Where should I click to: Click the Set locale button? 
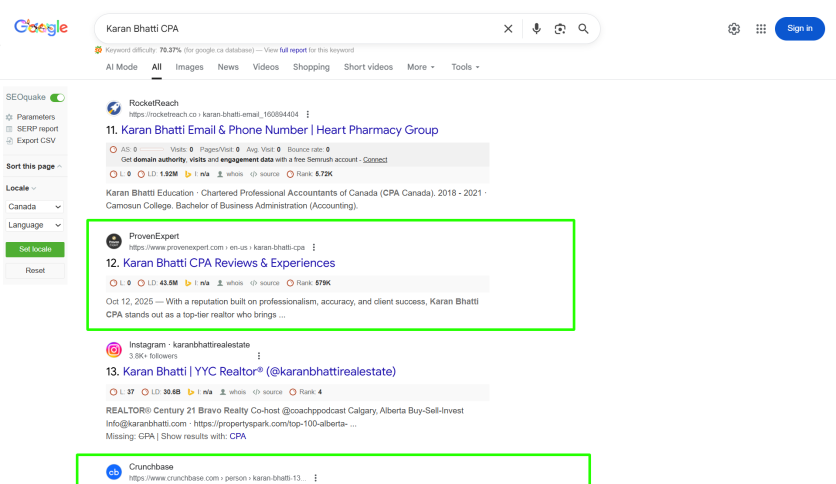(x=35, y=249)
